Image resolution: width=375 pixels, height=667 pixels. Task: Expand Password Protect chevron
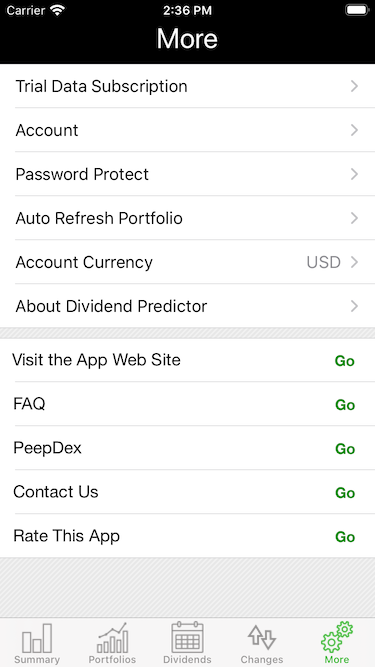click(354, 174)
